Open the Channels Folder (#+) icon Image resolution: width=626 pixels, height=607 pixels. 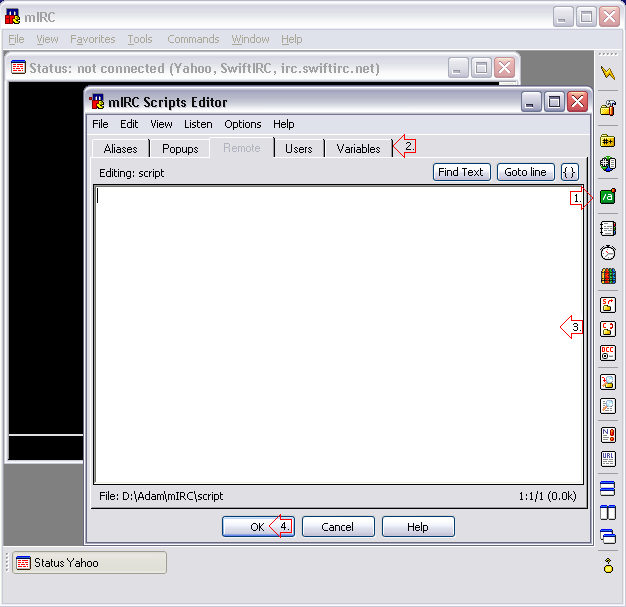pyautogui.click(x=608, y=141)
